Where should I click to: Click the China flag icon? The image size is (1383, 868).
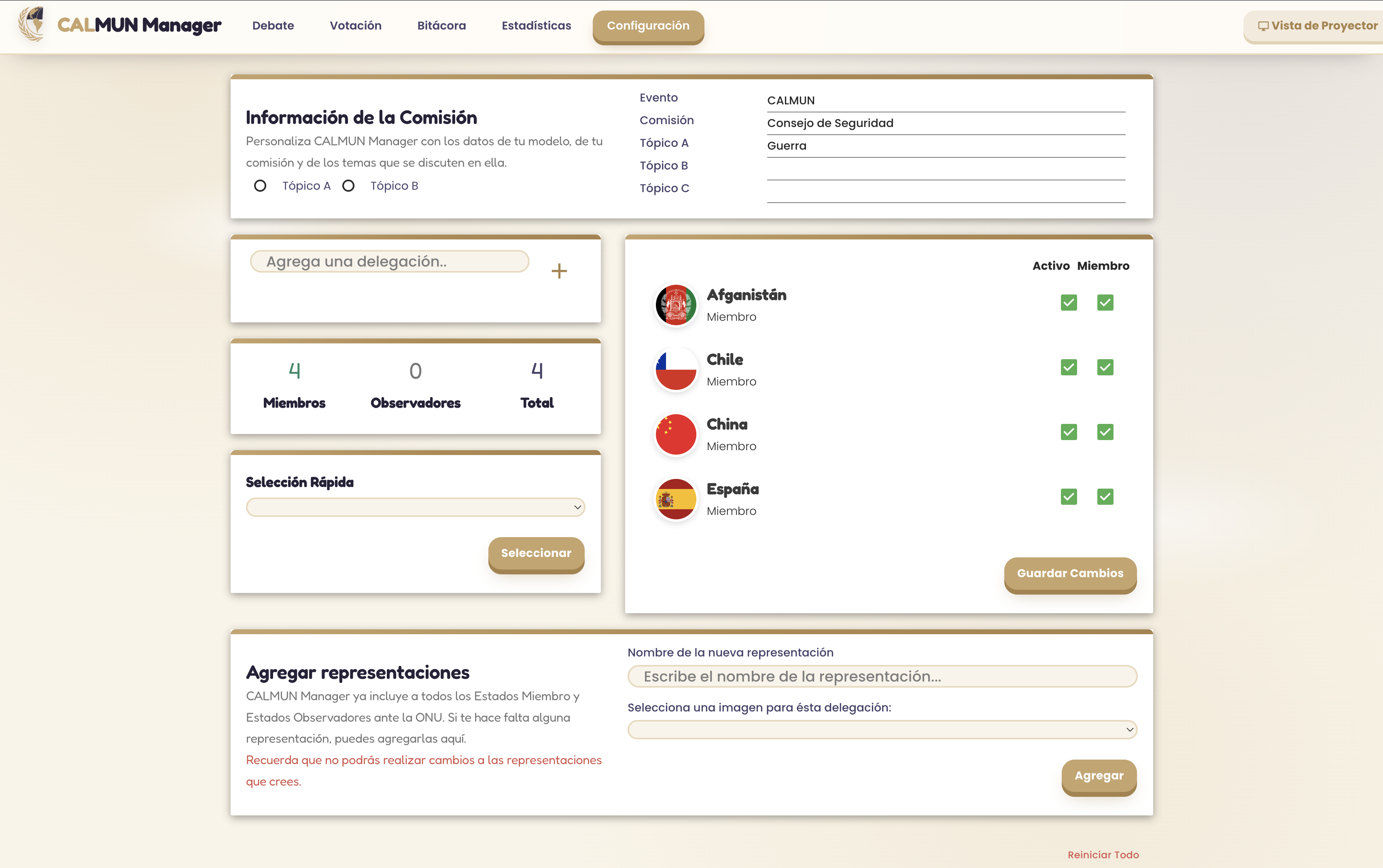tap(676, 434)
